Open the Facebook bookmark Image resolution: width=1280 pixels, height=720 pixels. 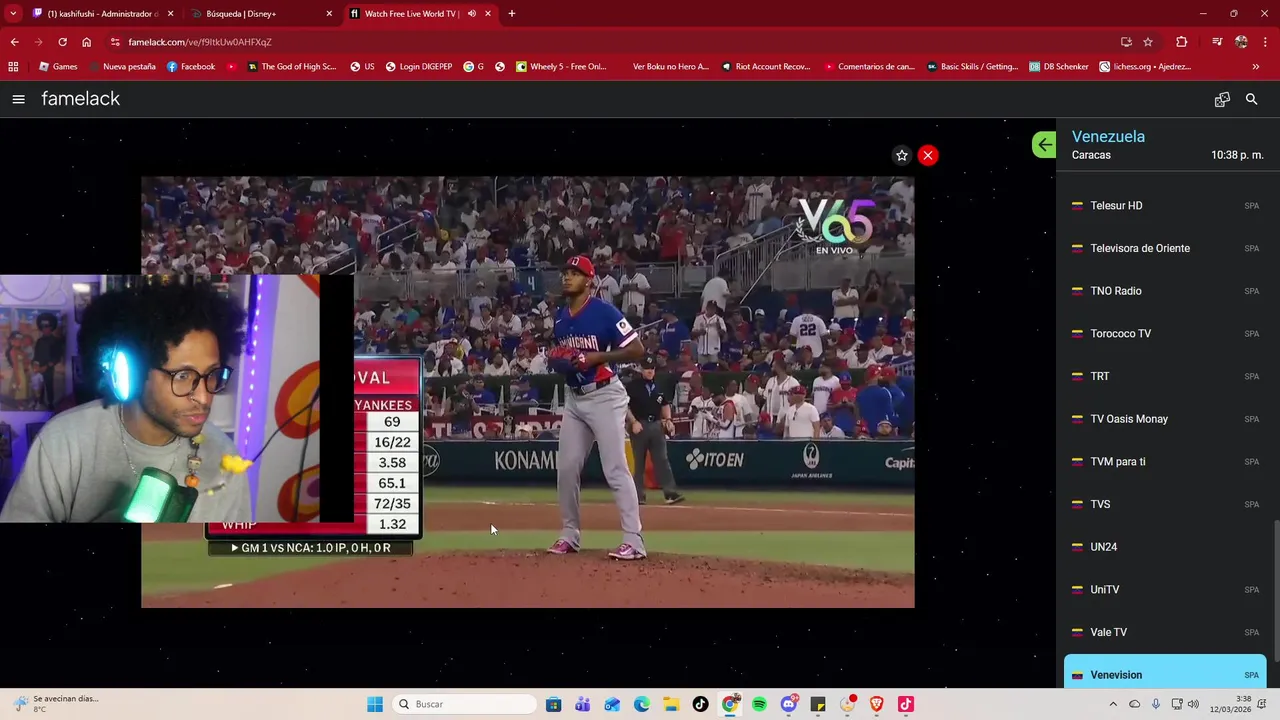point(191,67)
